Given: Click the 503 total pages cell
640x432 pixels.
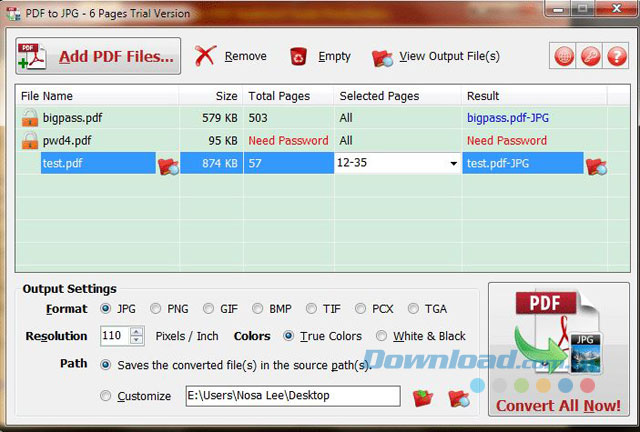Looking at the screenshot, I should pos(258,118).
